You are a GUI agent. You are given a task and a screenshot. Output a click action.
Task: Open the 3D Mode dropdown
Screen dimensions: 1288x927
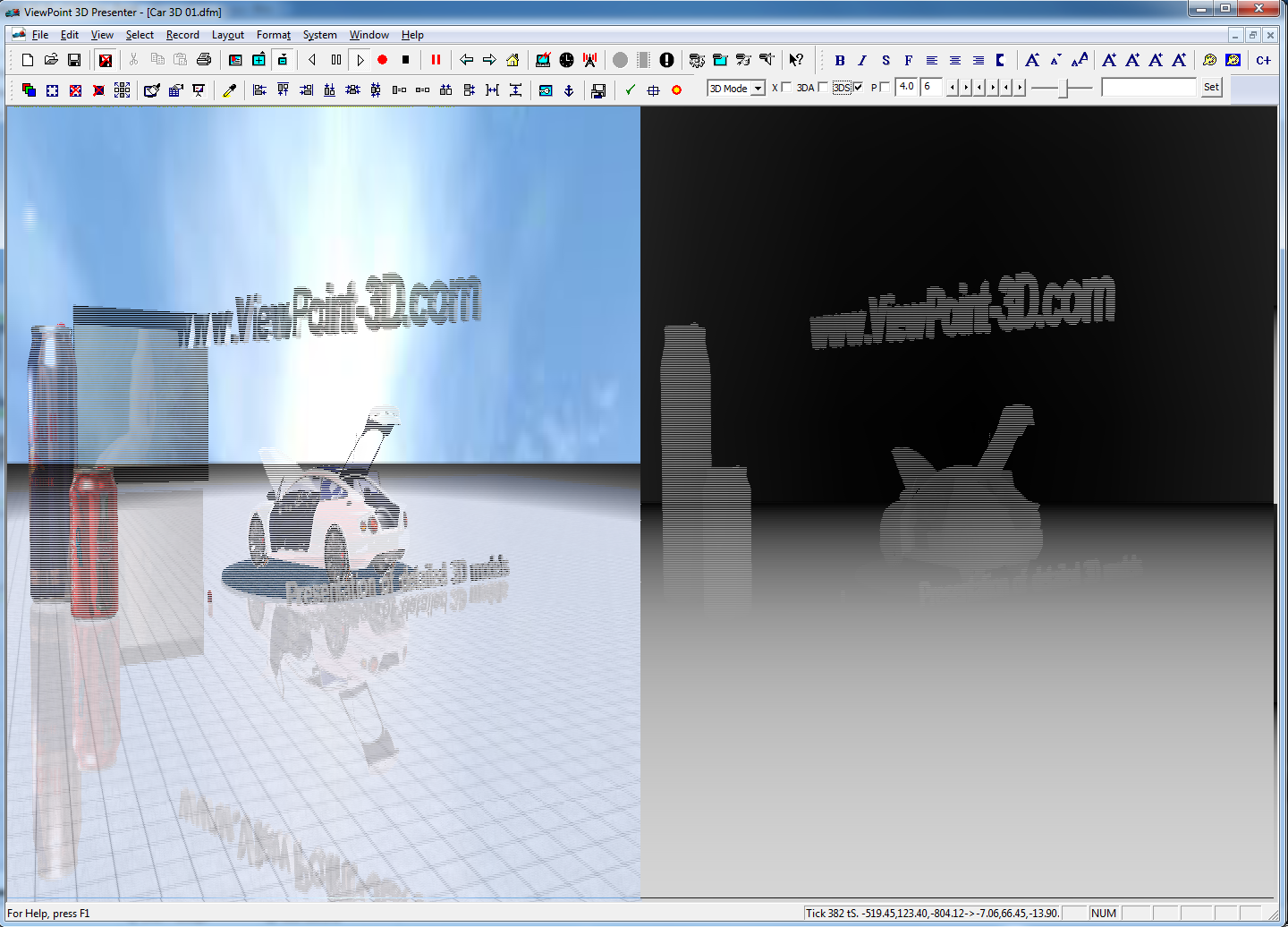[x=758, y=89]
